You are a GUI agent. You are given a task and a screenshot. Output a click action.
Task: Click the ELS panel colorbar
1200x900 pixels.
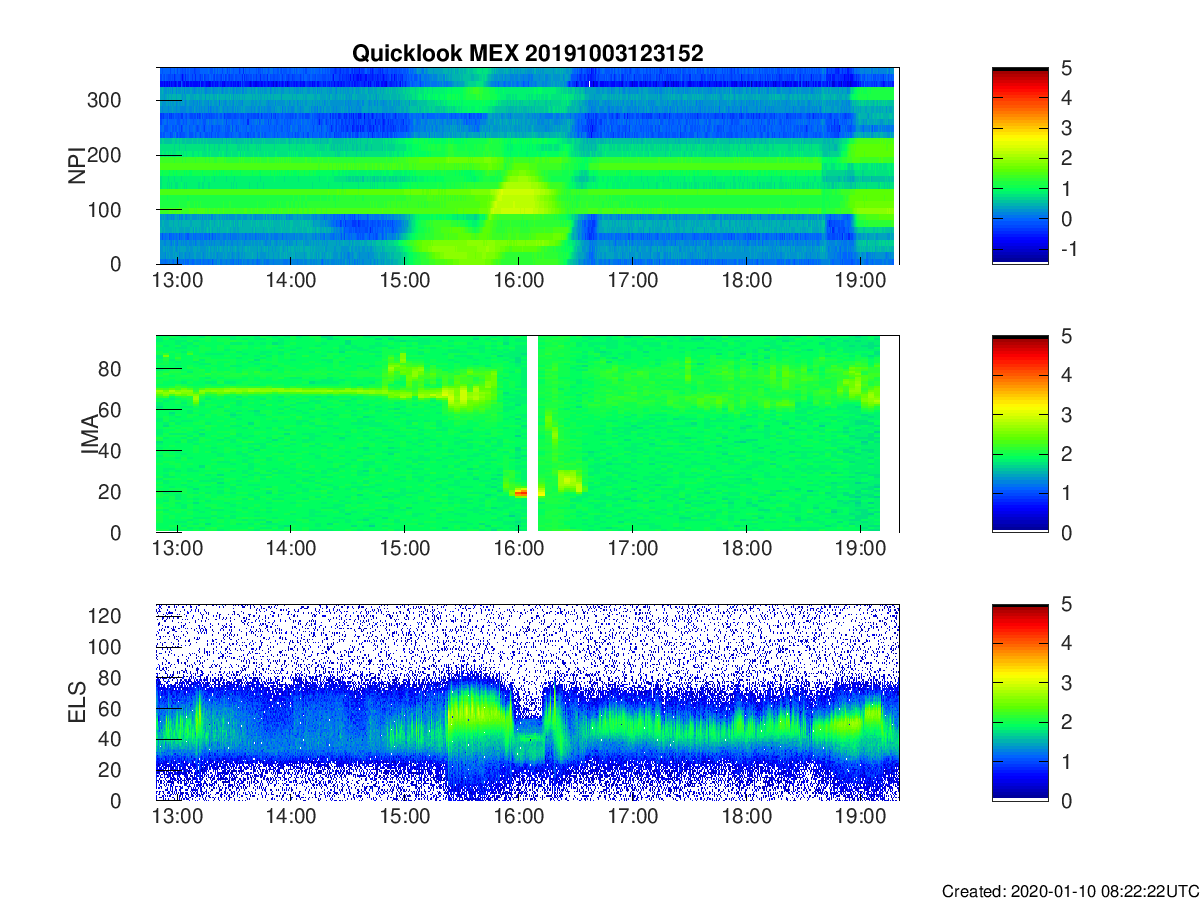click(1020, 702)
